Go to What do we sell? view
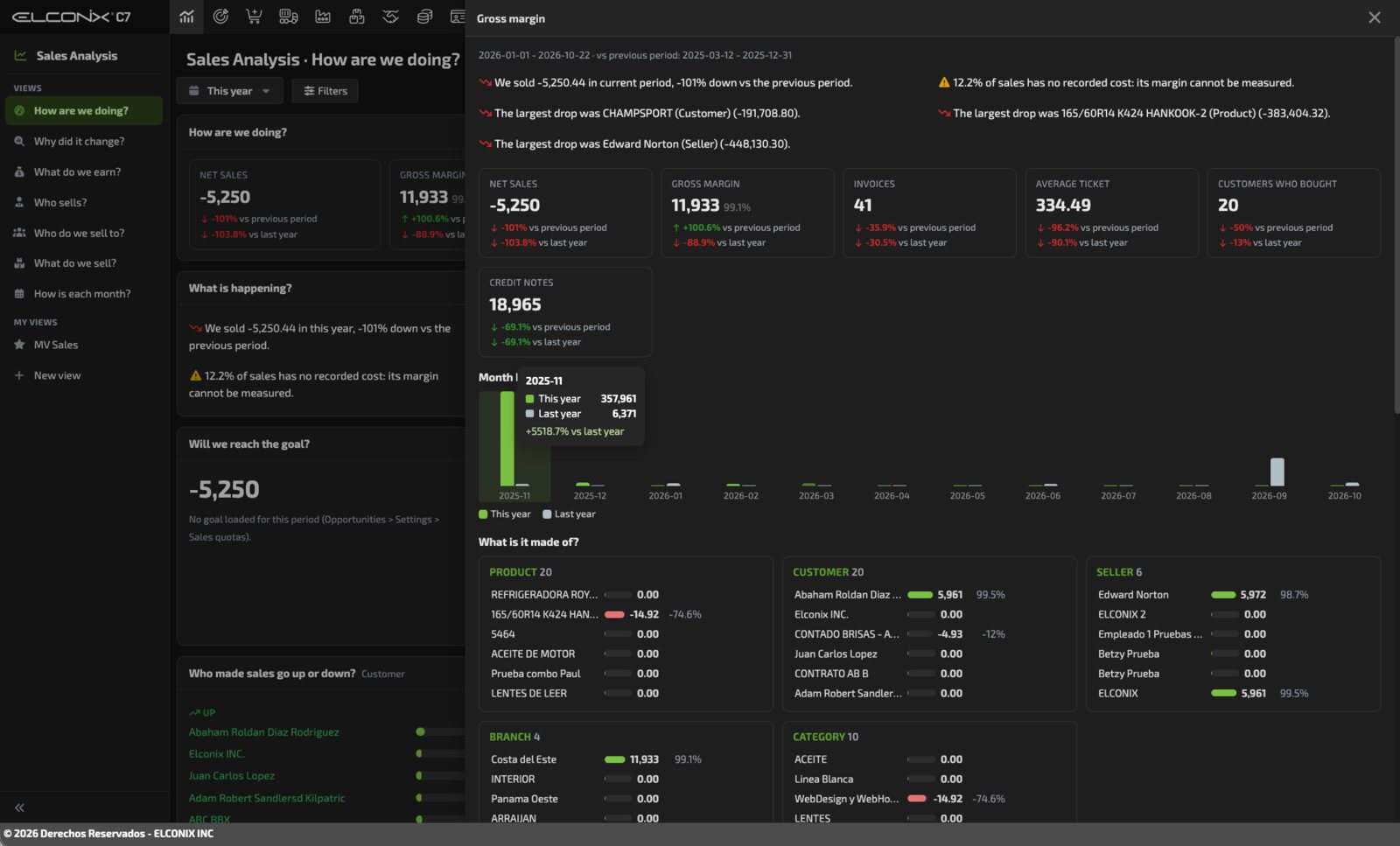The width and height of the screenshot is (1400, 846). point(84,262)
